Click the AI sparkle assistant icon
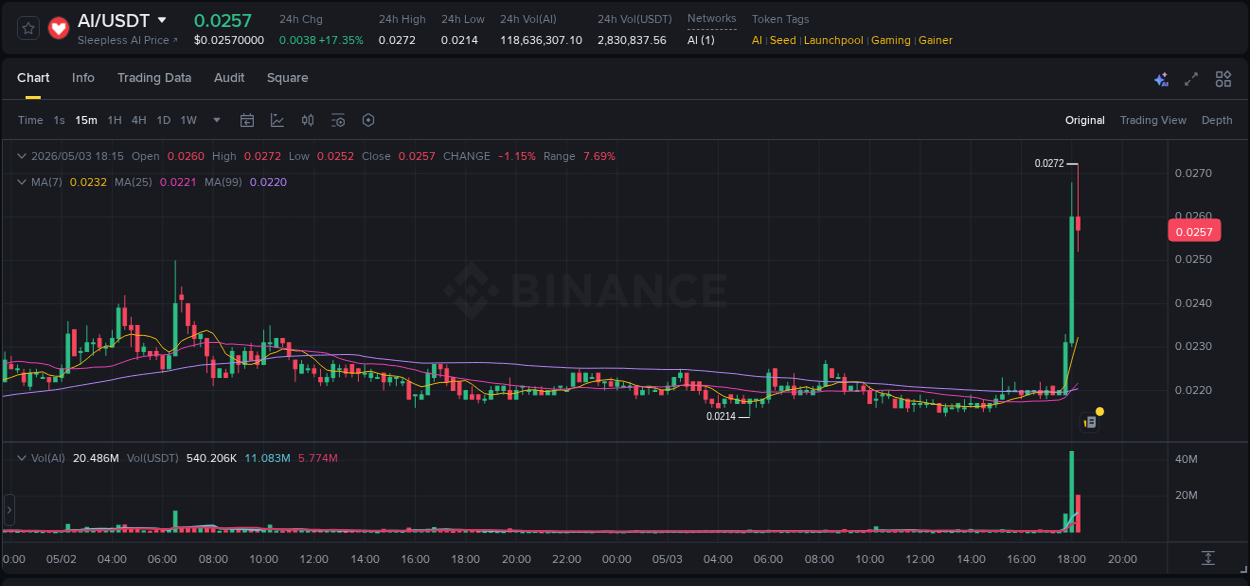 [1161, 79]
